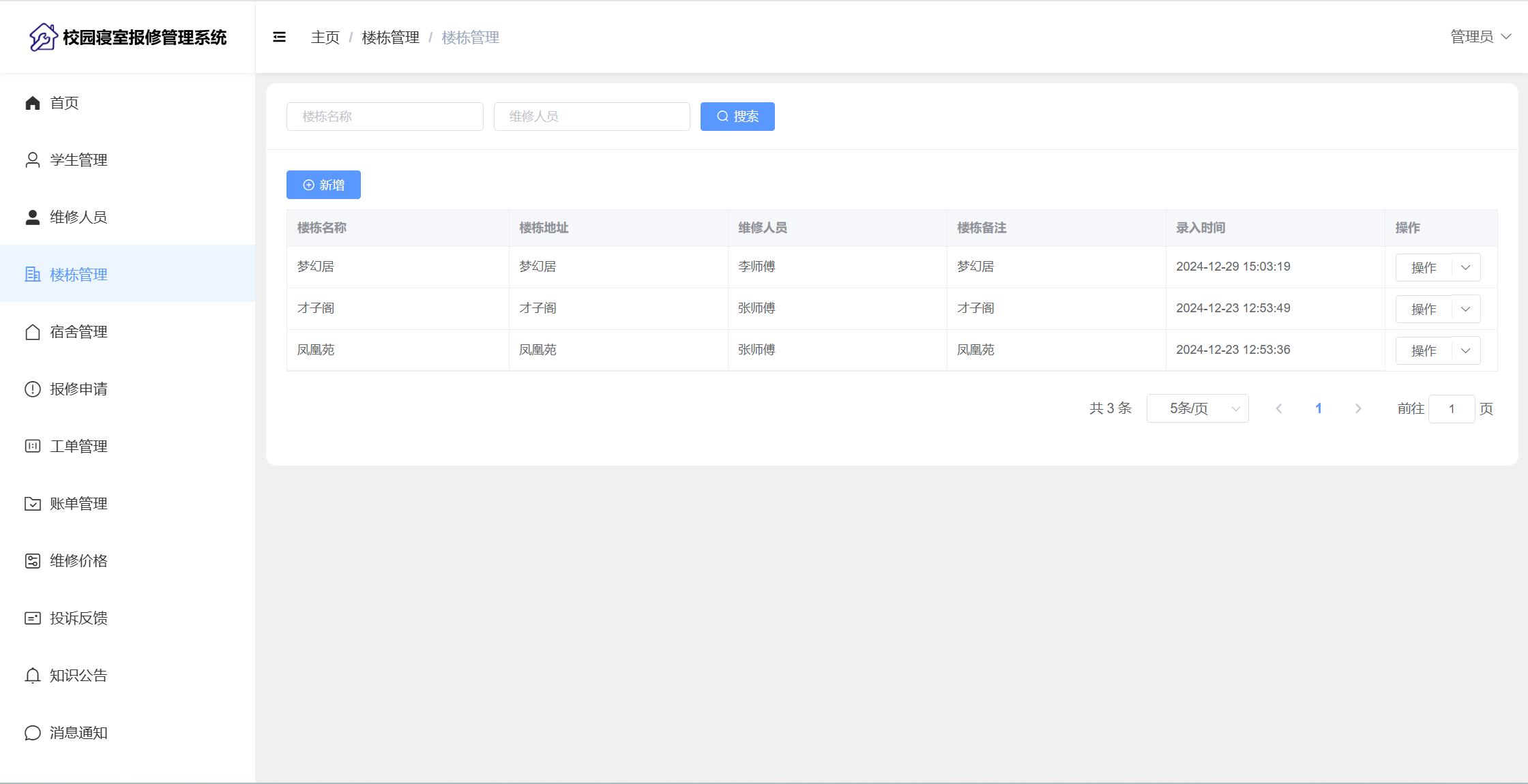Open 操作 dropdown arrow for 梦幻居 row
Screen dimensions: 1528x784
click(1465, 267)
